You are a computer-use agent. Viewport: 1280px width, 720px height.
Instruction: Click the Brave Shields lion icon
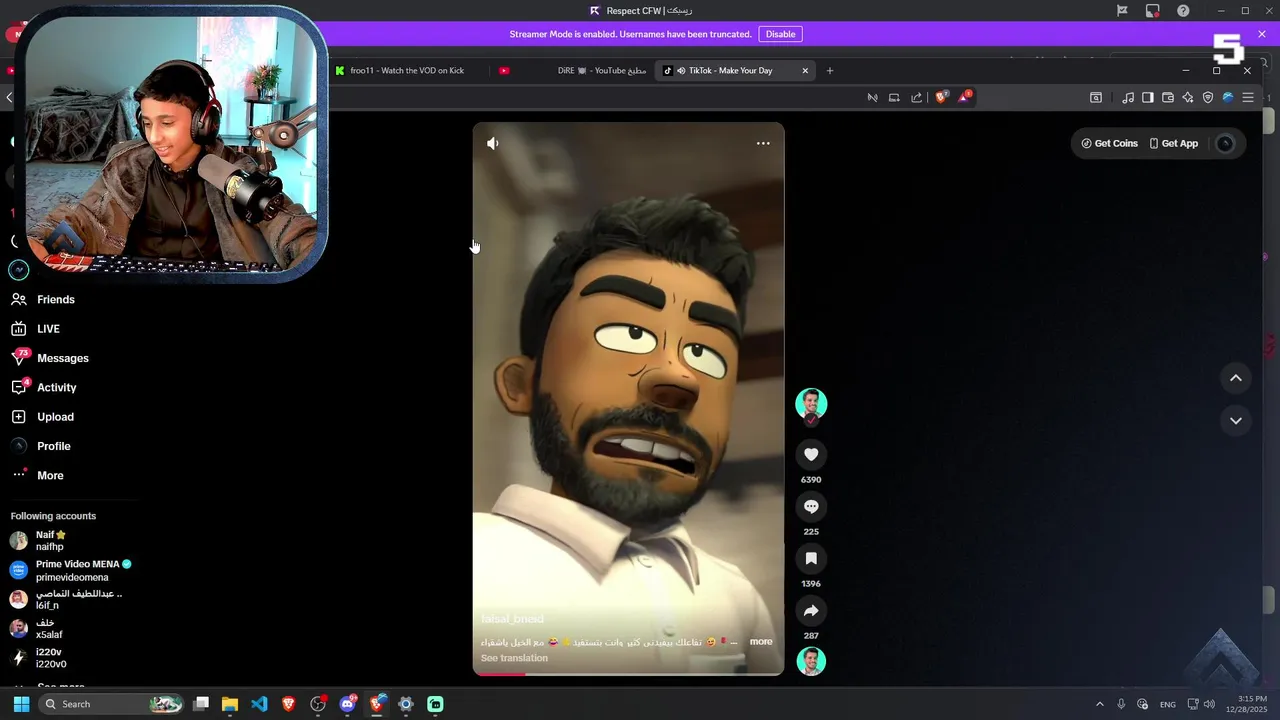pos(940,97)
